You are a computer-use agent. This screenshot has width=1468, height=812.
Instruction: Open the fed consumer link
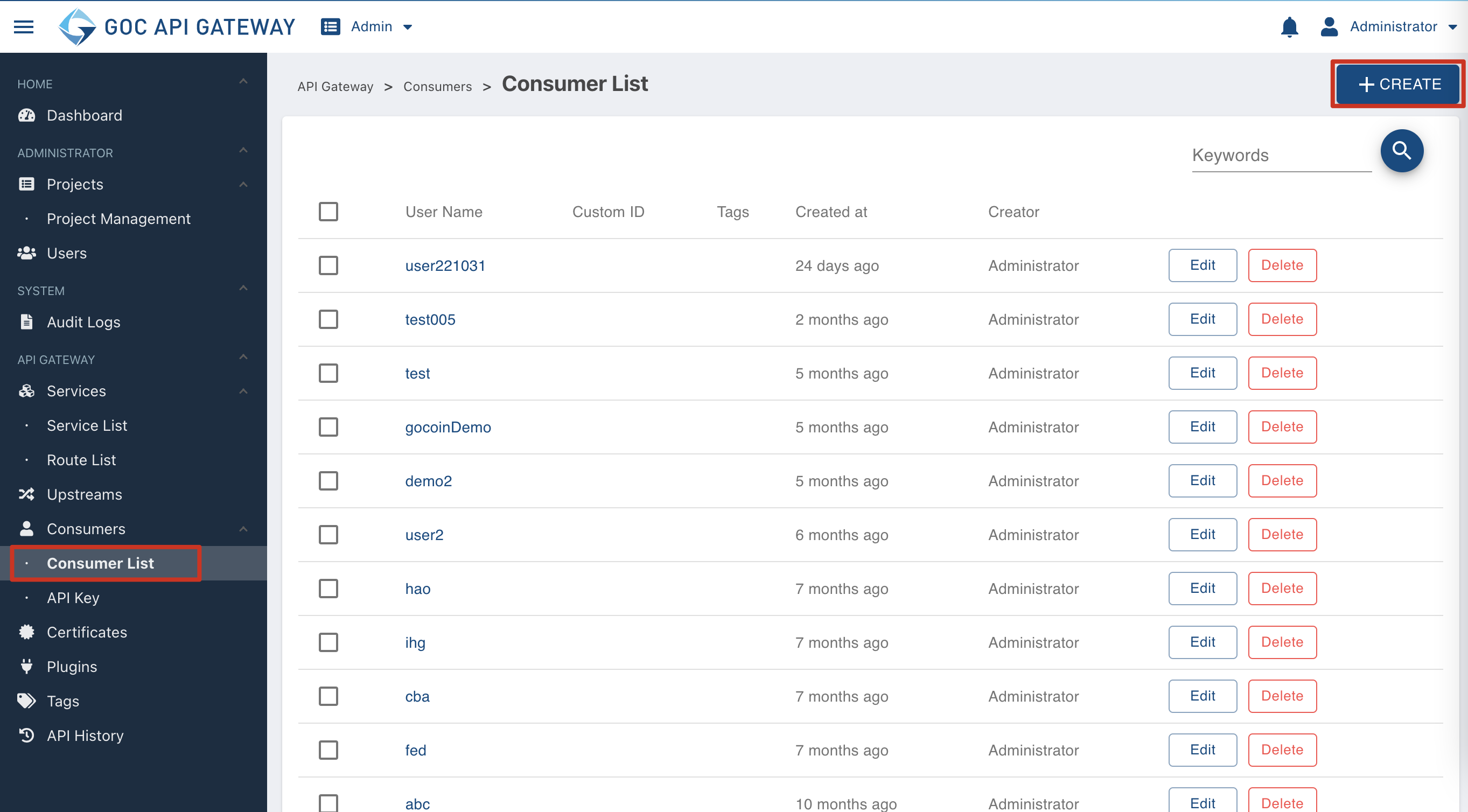(x=415, y=751)
